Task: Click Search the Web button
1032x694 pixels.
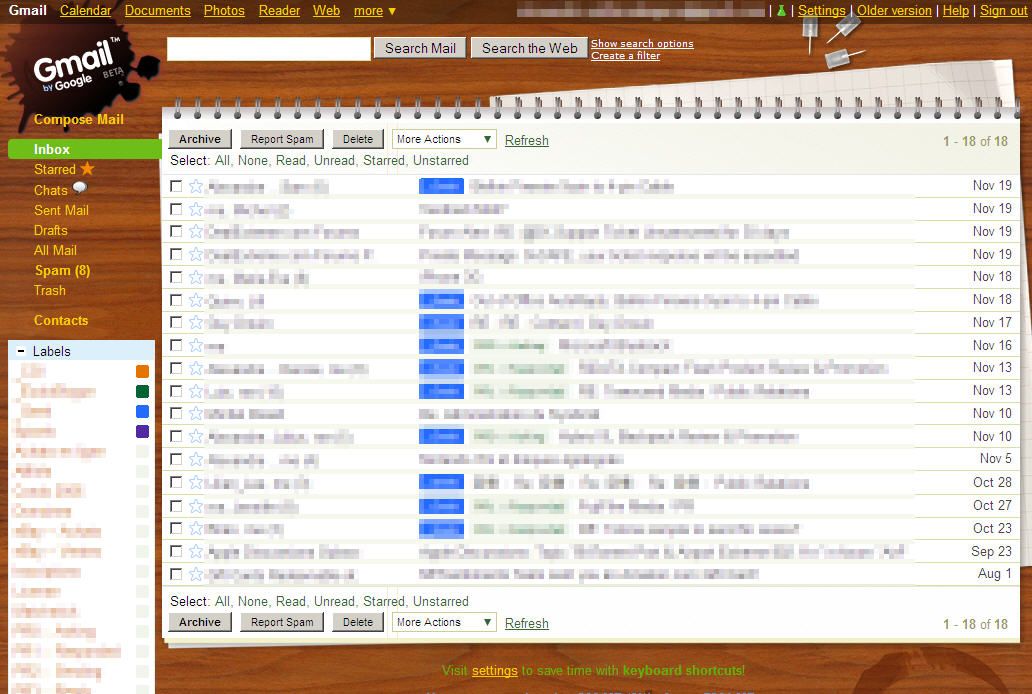Action: coord(529,48)
